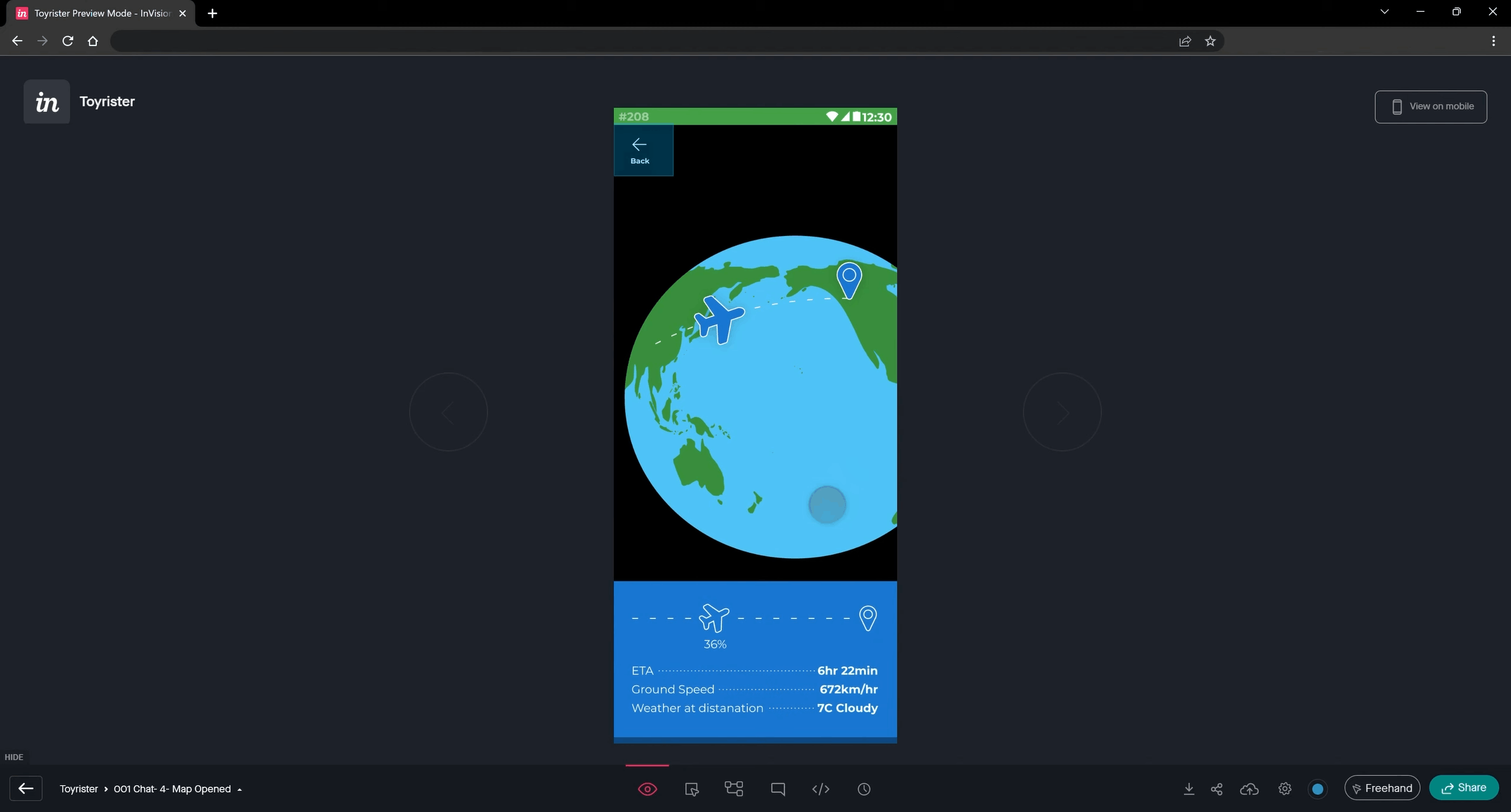Viewport: 1511px width, 812px height.
Task: Click the 7C Cloudy weather value
Action: coord(848,708)
